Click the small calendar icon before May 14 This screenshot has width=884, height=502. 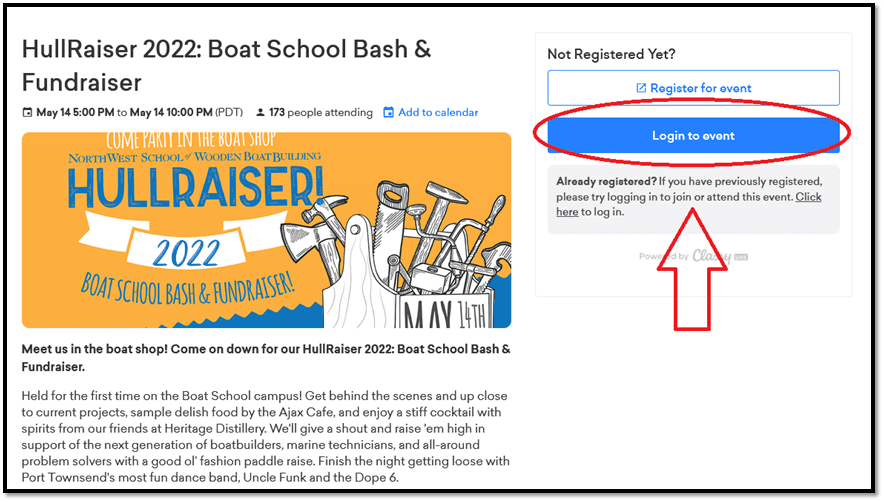coord(27,112)
